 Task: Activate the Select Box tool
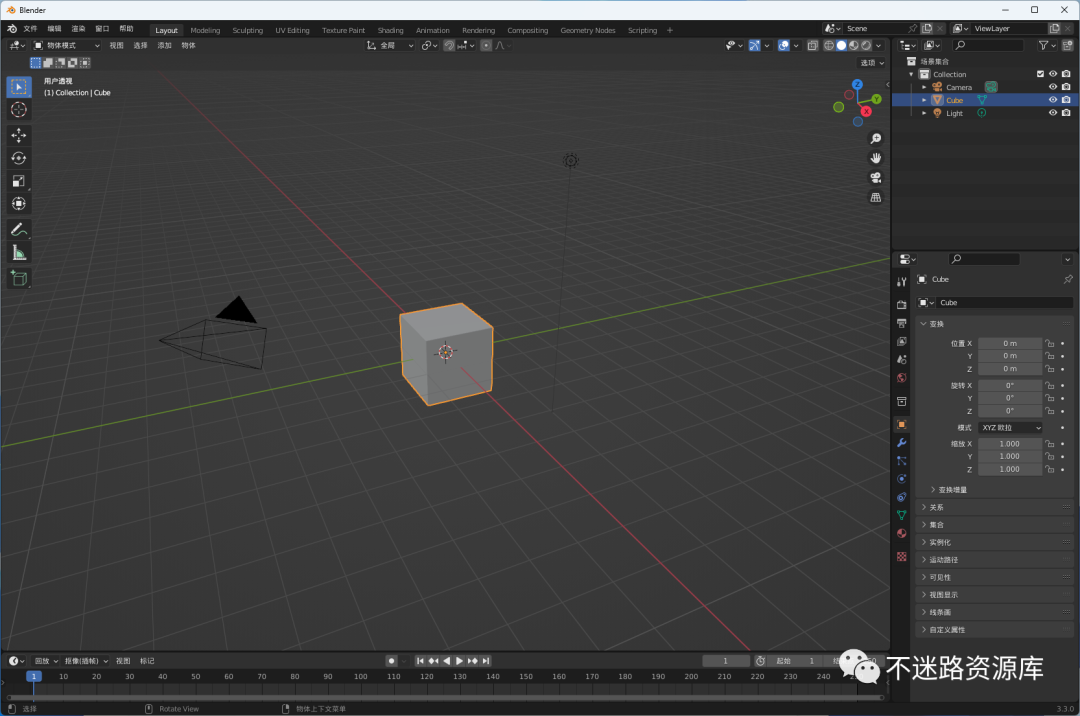click(x=19, y=87)
